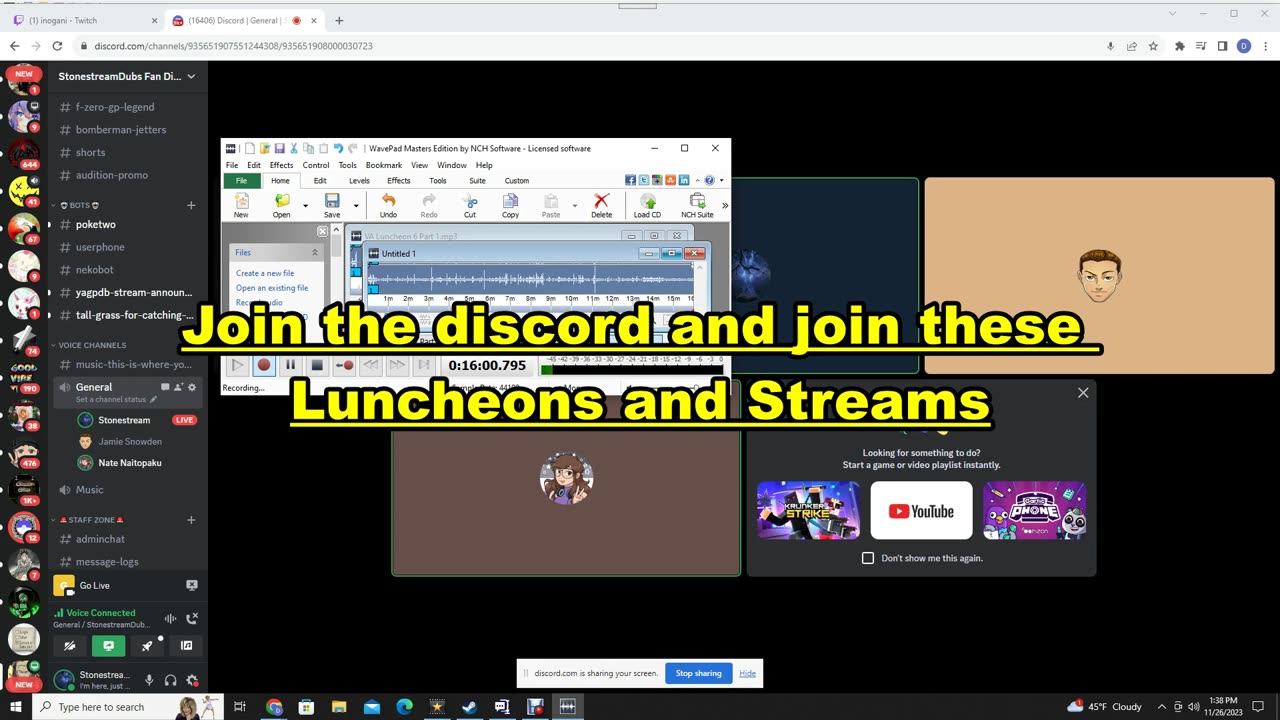The width and height of the screenshot is (1280, 720).
Task: Stop the WavePad recording
Action: tap(317, 366)
